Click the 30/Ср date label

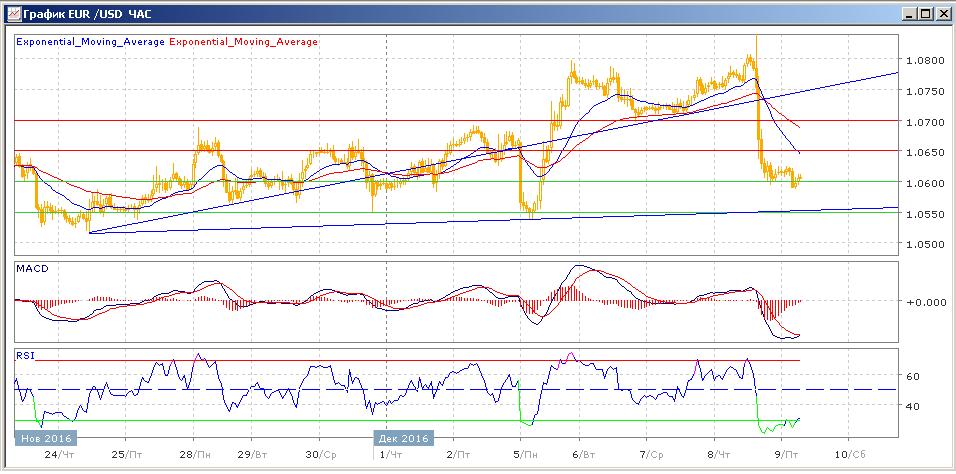point(321,455)
